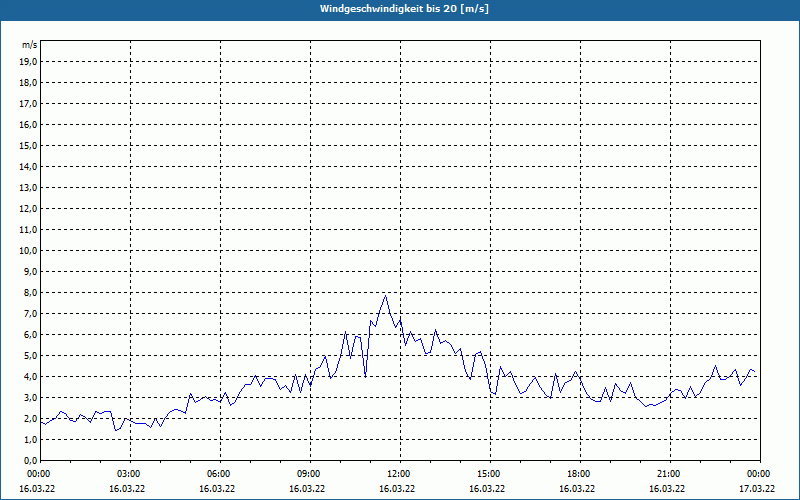Pick the 16,0 y-axis label

pos(28,124)
